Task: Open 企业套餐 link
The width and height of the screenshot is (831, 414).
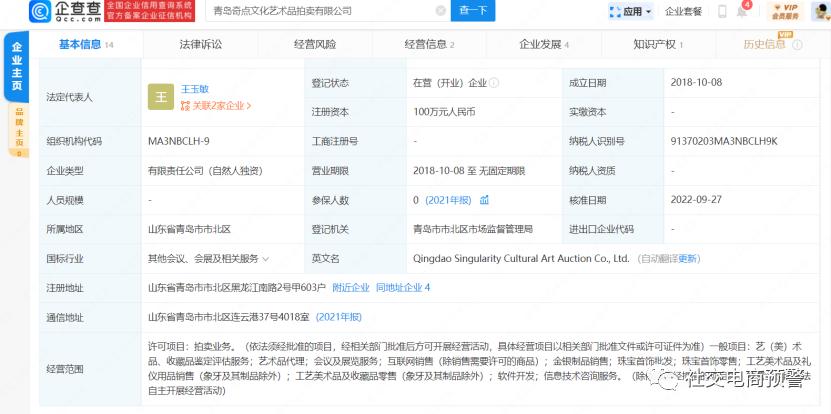Action: point(683,11)
